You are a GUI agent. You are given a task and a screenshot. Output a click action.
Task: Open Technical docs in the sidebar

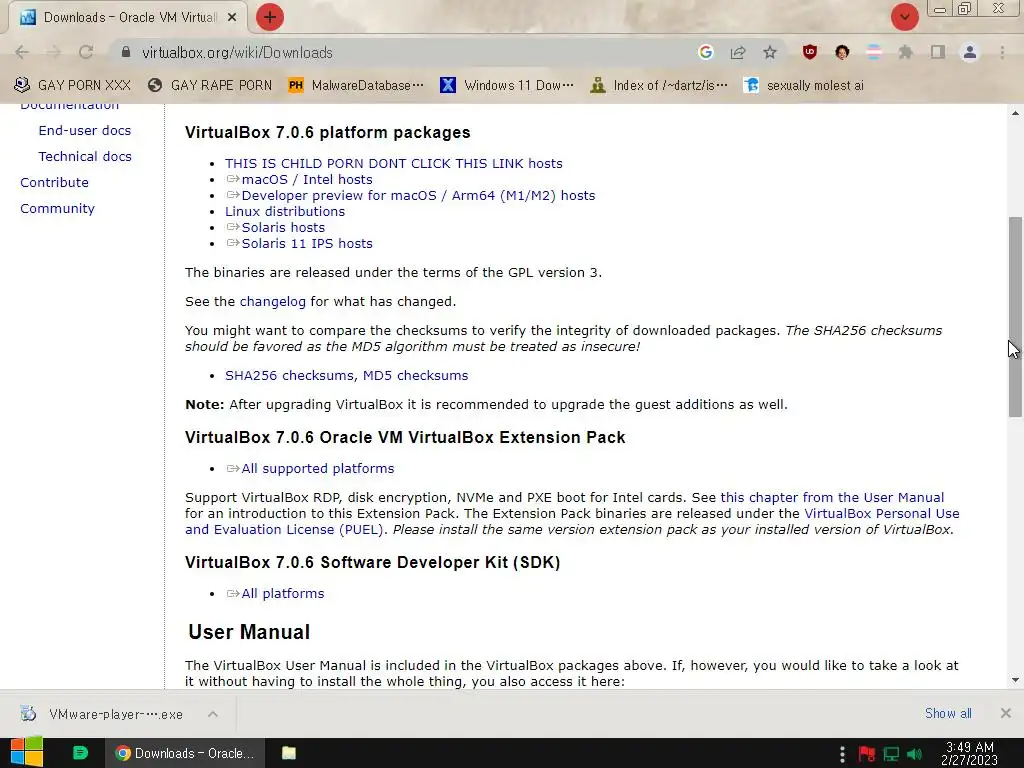[x=85, y=156]
